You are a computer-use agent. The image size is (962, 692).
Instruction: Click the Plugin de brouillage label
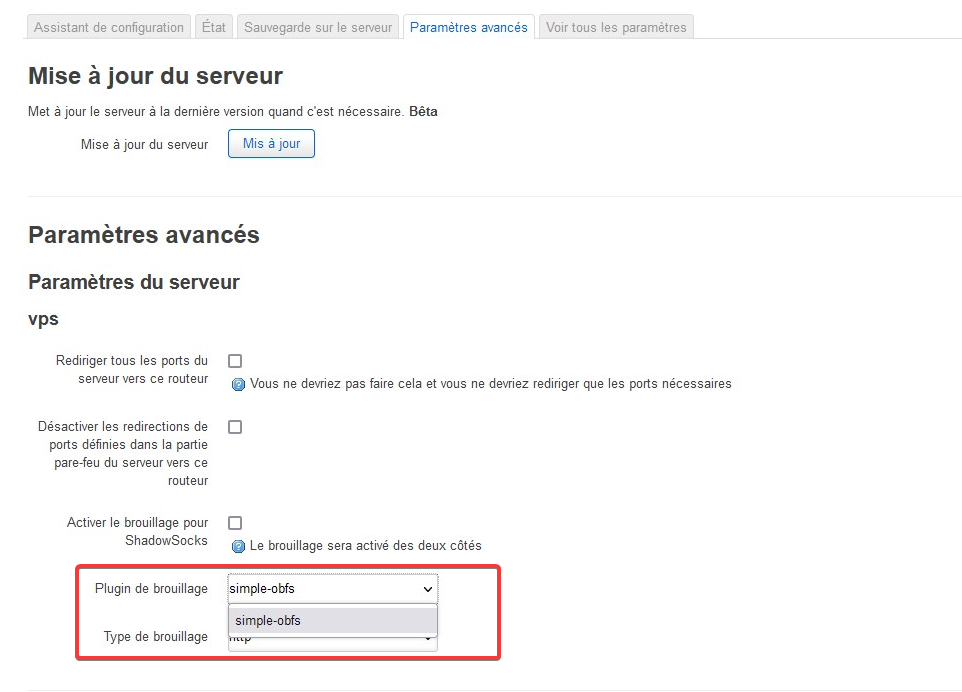pos(152,588)
